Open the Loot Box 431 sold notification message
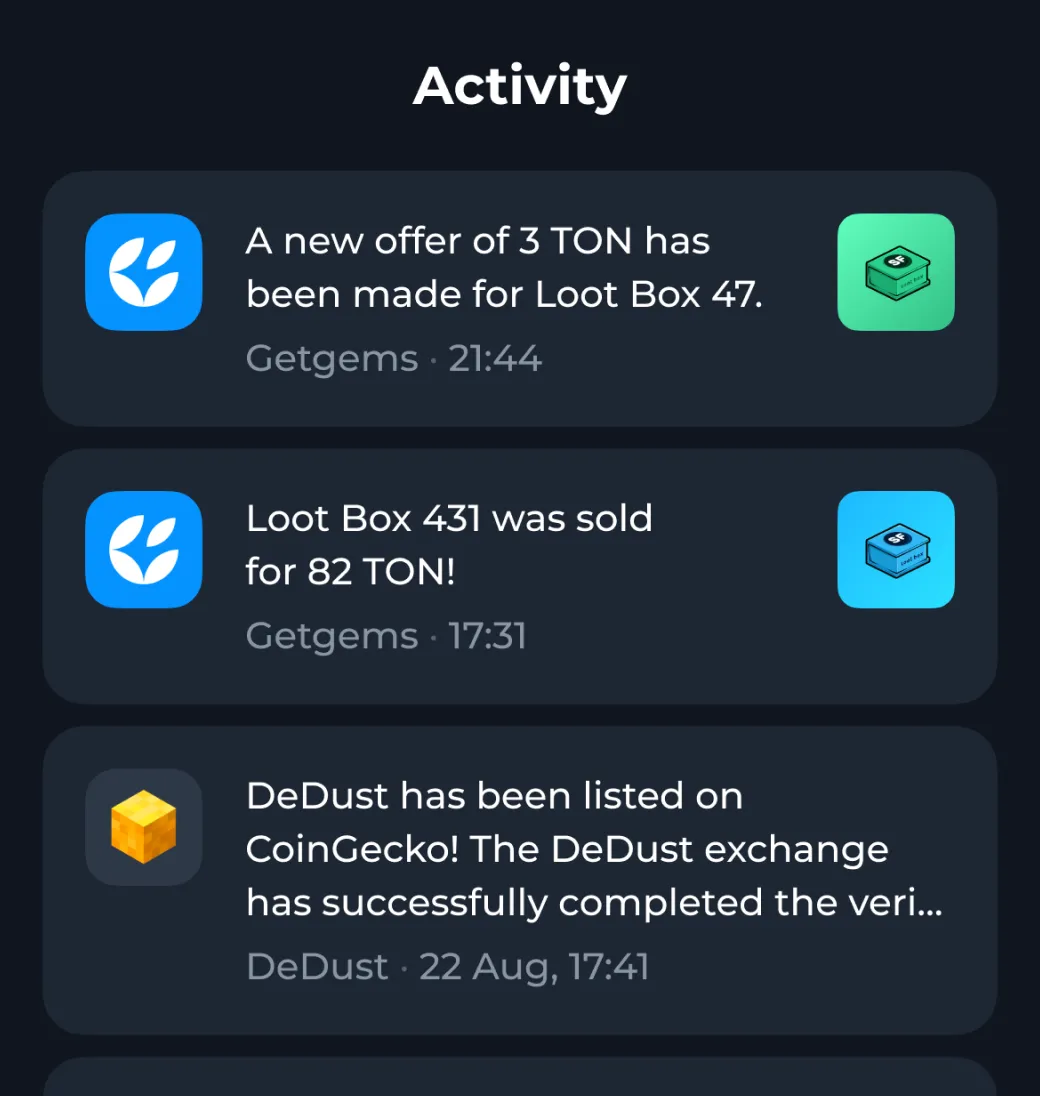The height and width of the screenshot is (1096, 1040). [449, 545]
